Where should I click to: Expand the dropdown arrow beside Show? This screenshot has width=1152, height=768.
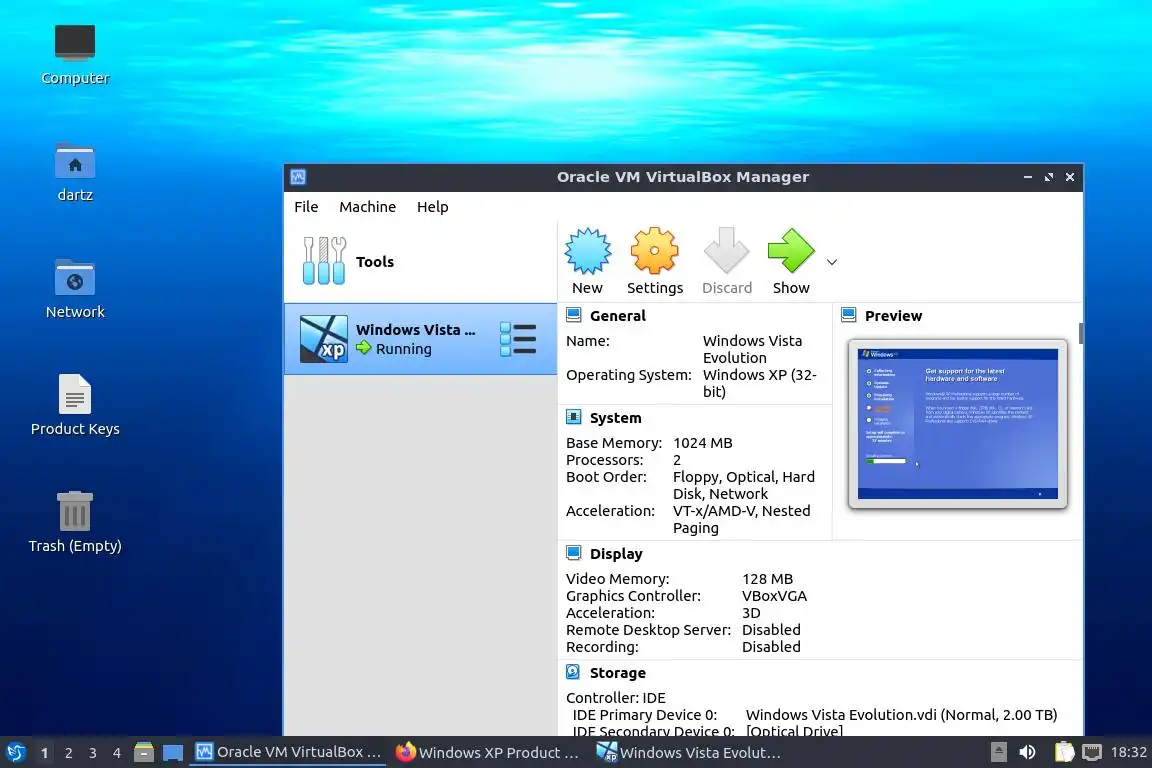click(x=832, y=262)
